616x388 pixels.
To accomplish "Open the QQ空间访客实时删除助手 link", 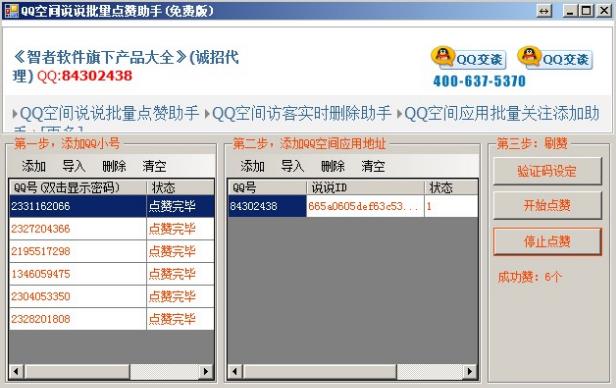I will [301, 113].
